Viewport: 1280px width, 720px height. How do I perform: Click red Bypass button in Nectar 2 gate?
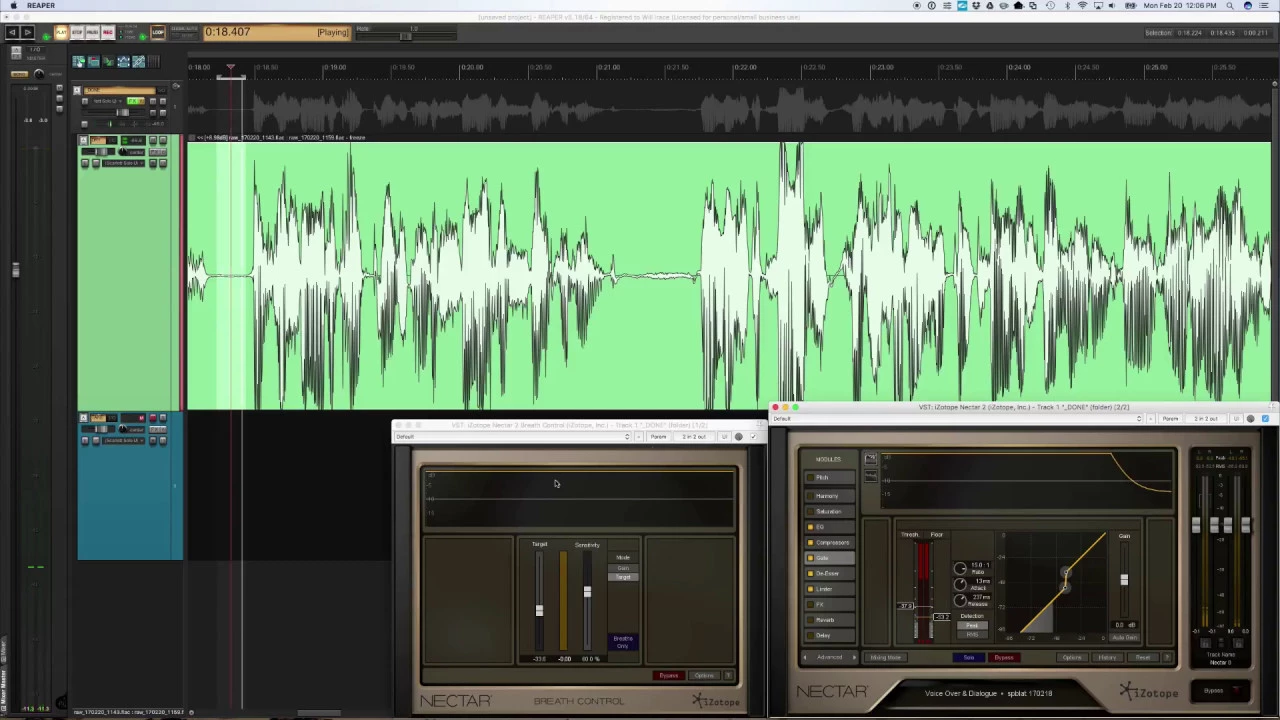pyautogui.click(x=1004, y=657)
